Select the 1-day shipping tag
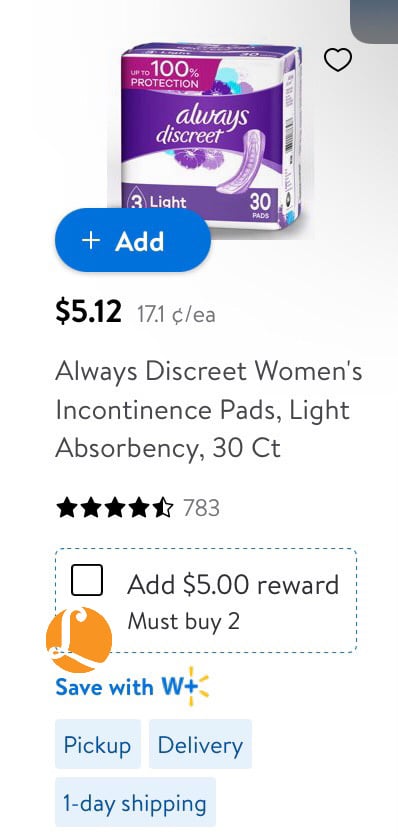Screen dimensions: 398x838 click(135, 802)
